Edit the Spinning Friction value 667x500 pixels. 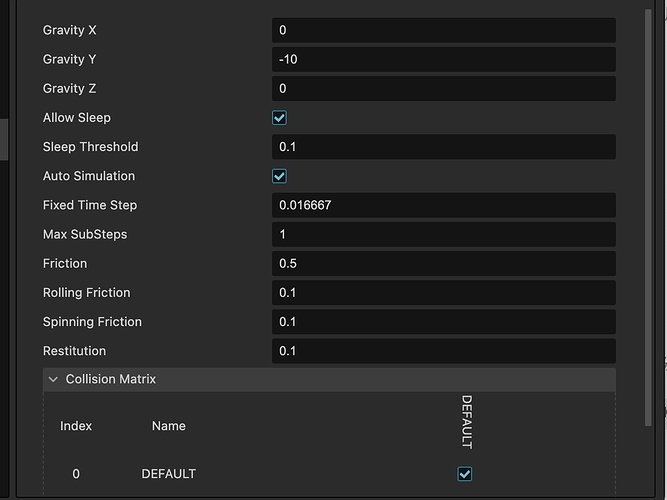pos(443,322)
